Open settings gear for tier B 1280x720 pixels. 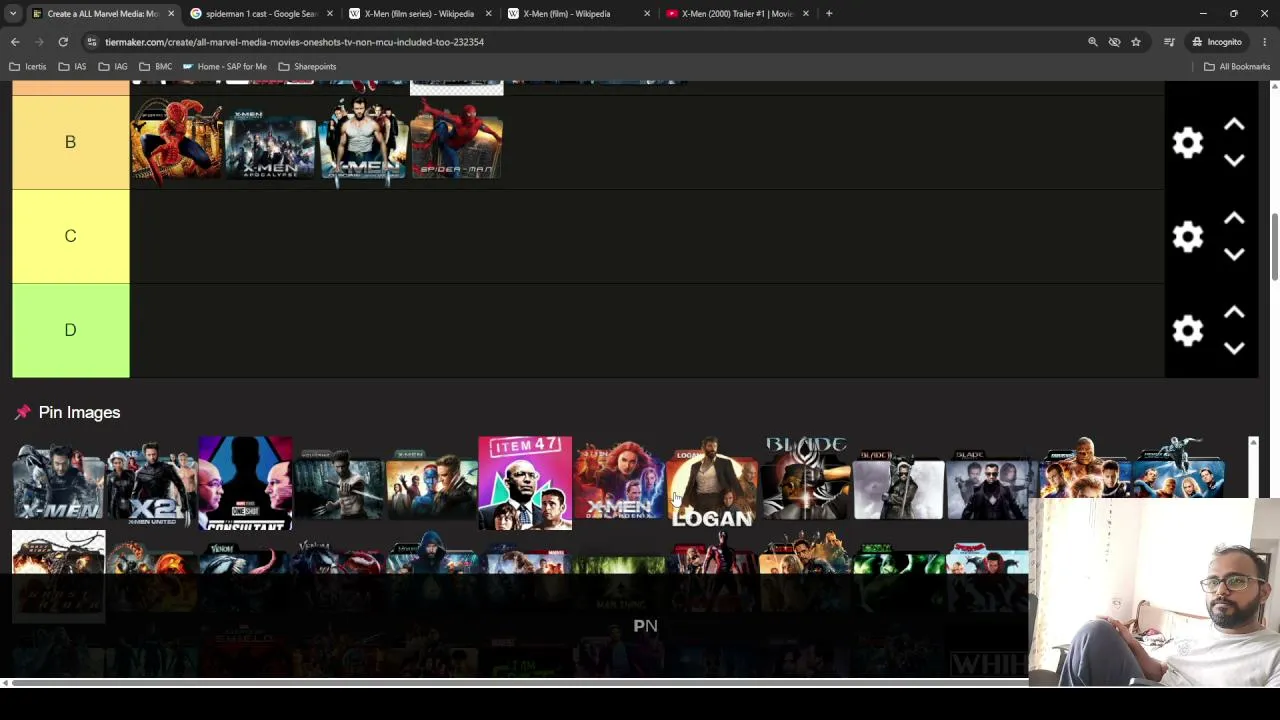[x=1187, y=143]
